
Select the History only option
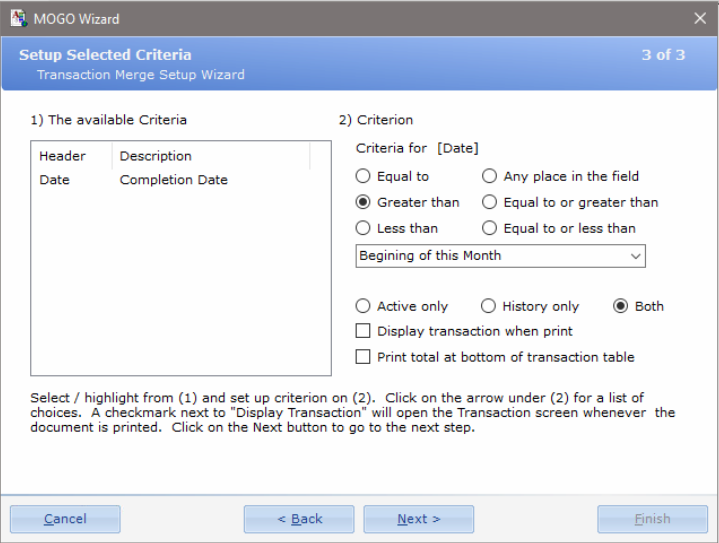click(x=488, y=306)
